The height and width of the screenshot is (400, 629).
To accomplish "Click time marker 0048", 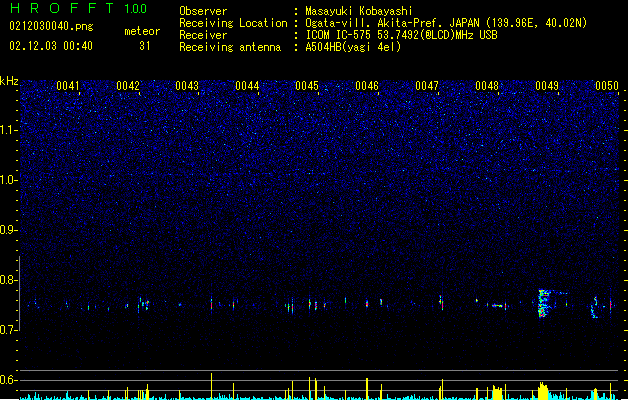I will click(487, 86).
